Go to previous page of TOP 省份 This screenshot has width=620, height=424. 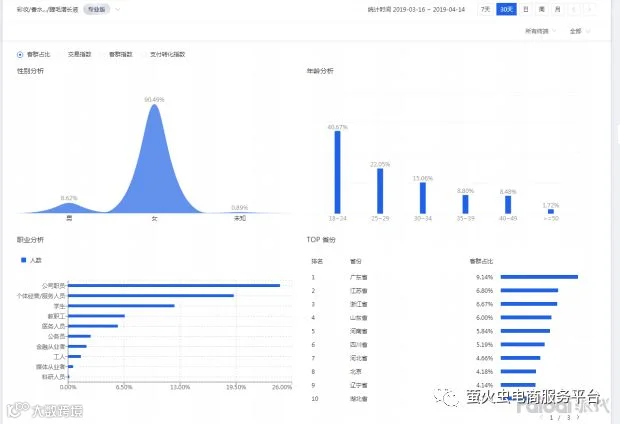(x=541, y=417)
